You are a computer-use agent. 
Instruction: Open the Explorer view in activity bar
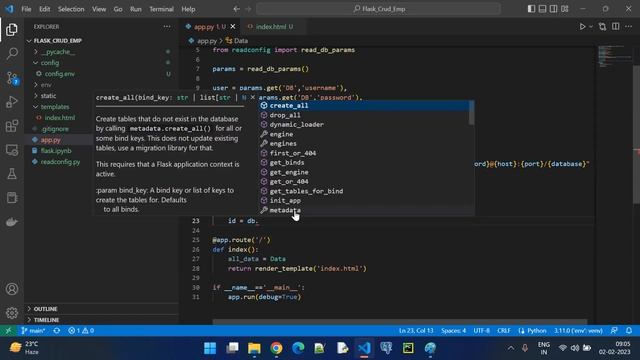pos(12,29)
